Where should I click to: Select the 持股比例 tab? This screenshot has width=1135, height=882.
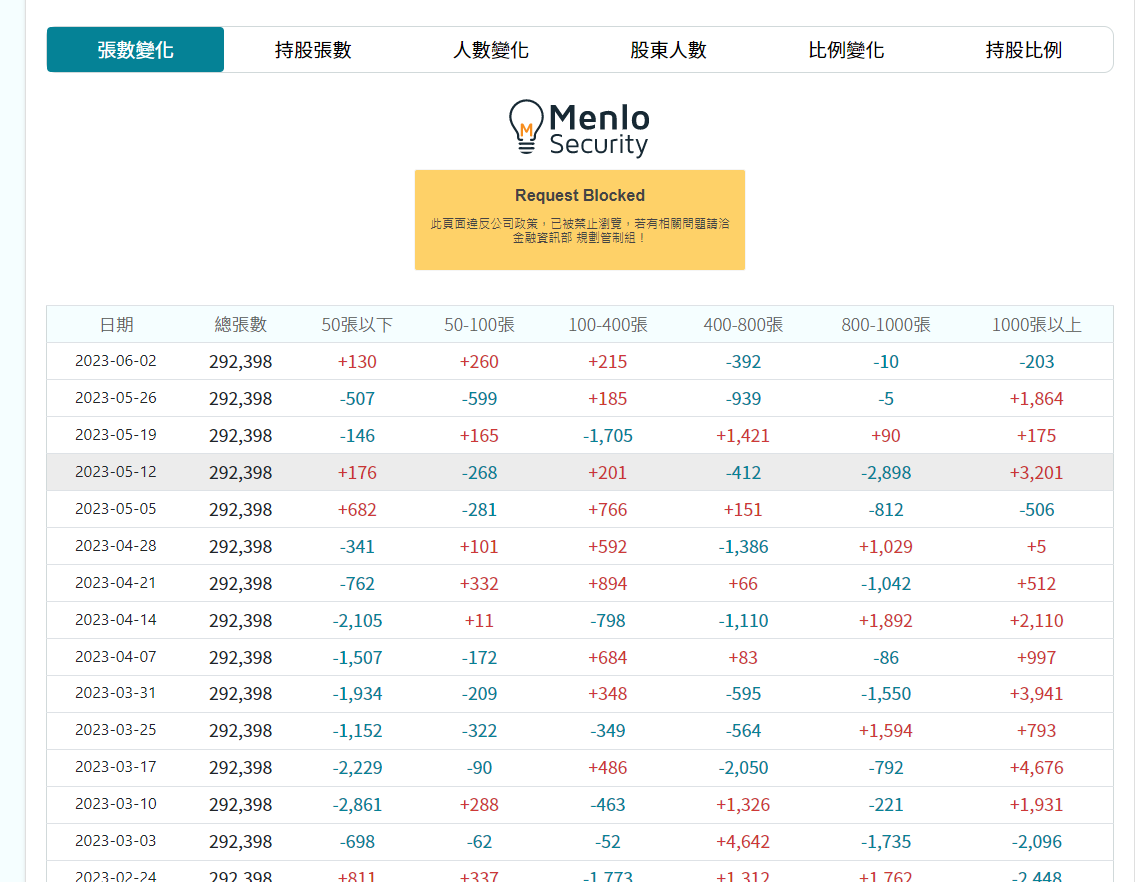tap(1023, 50)
